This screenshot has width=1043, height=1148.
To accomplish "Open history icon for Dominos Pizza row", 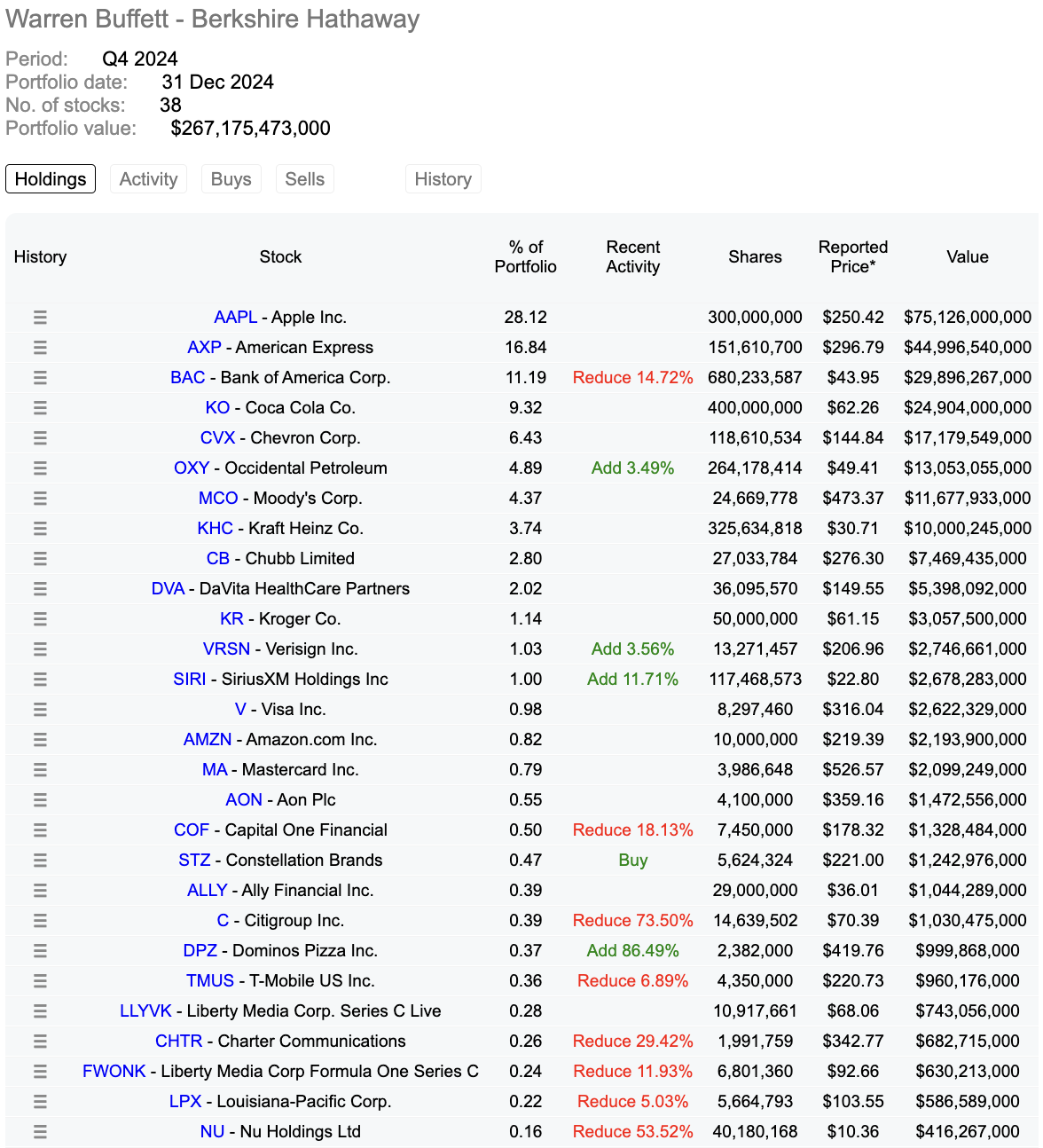I will 40,950.
